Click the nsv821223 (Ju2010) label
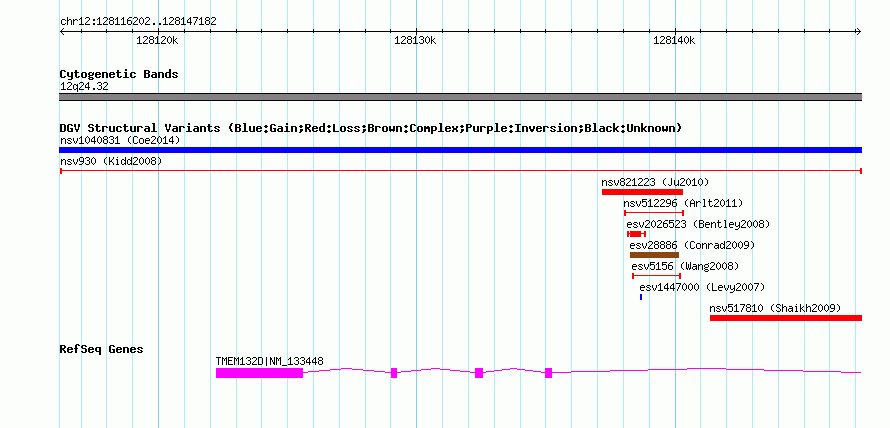The width and height of the screenshot is (890, 428). pos(655,182)
